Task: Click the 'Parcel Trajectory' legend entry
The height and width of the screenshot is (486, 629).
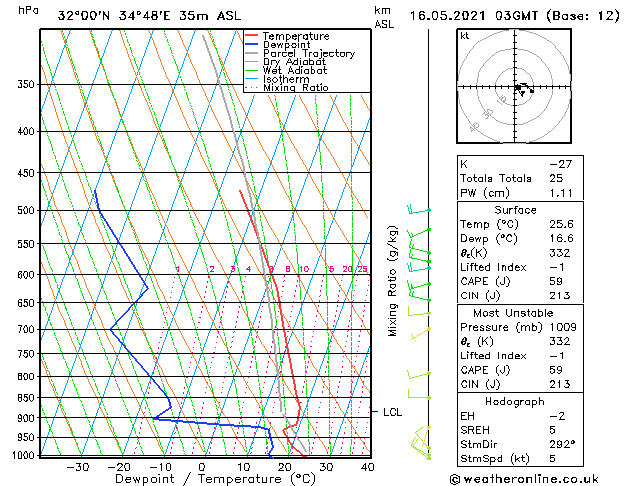Action: point(309,53)
